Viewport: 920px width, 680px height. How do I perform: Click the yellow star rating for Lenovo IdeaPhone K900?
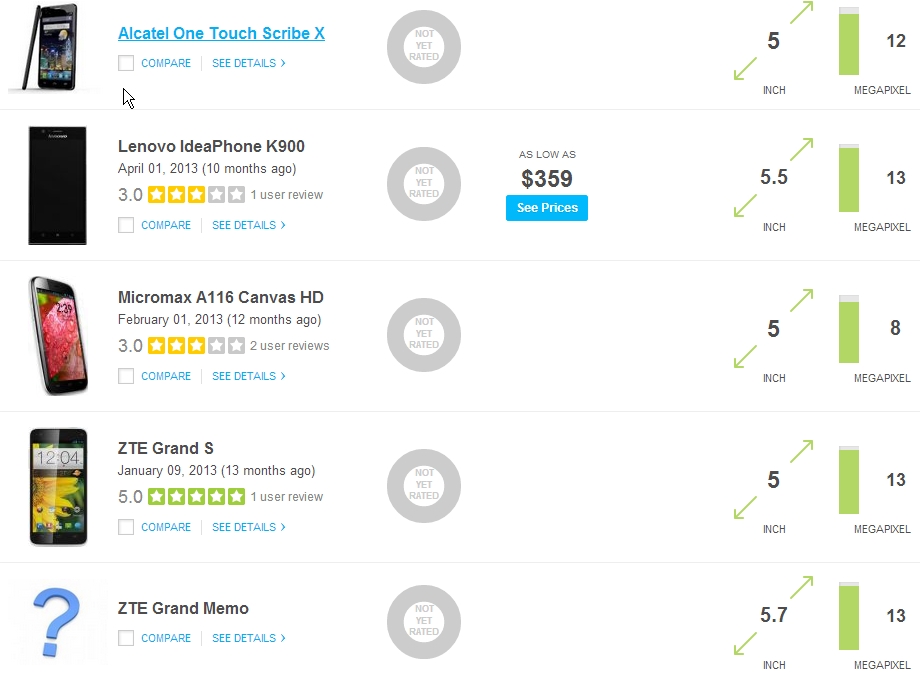[x=196, y=195]
